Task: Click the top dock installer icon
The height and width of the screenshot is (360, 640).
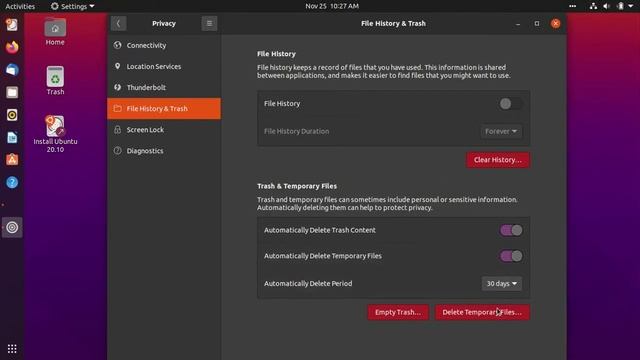Action: tap(12, 25)
